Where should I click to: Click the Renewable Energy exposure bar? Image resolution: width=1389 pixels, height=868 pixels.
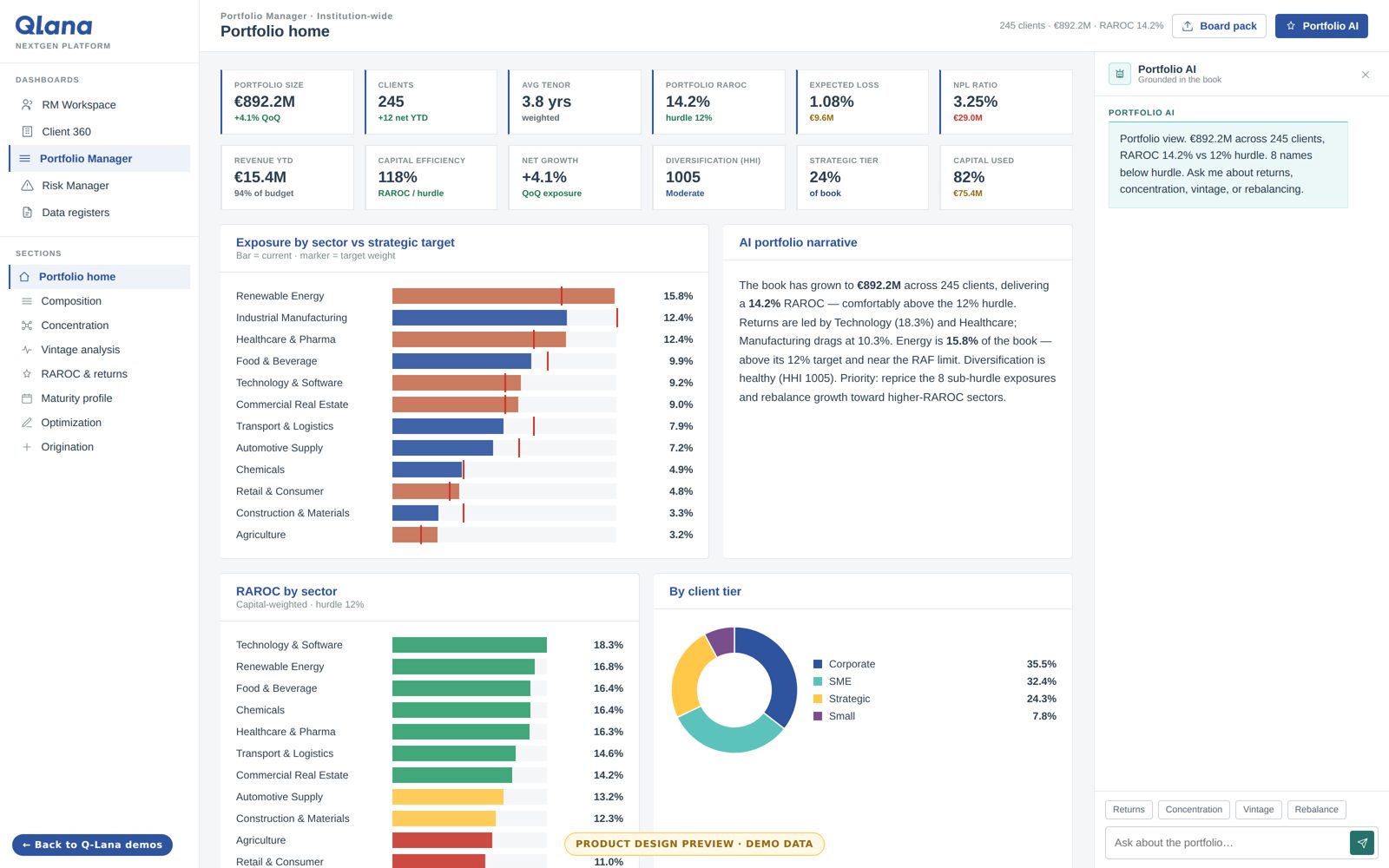(x=504, y=296)
